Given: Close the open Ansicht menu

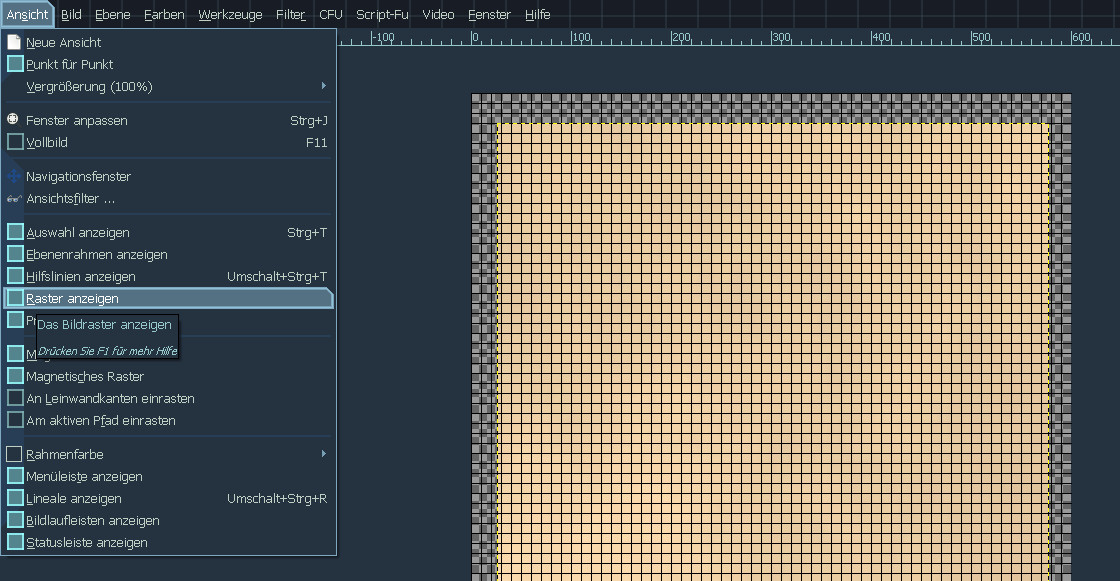Looking at the screenshot, I should 27,14.
